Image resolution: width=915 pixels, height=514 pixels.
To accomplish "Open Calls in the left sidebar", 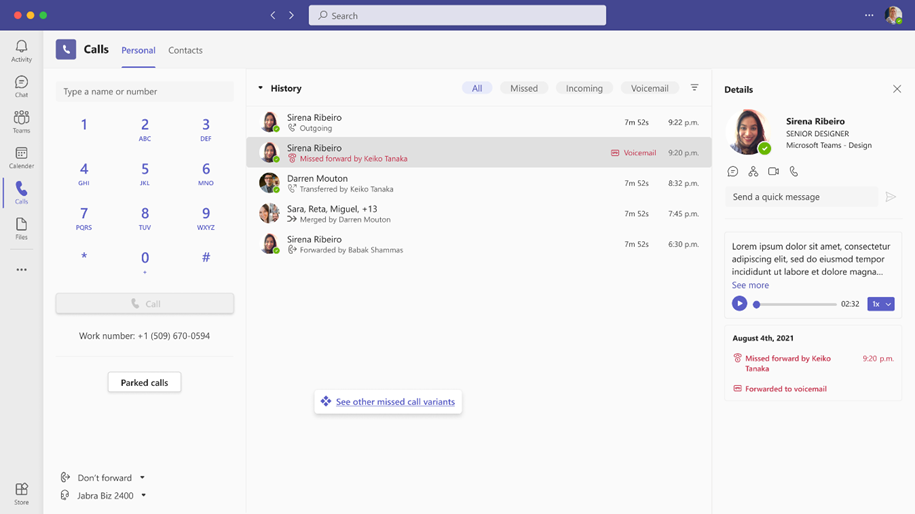I will coord(22,193).
